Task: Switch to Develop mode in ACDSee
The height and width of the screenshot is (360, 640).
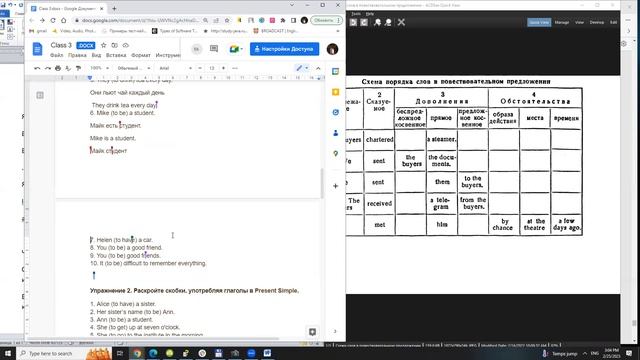Action: (x=597, y=22)
